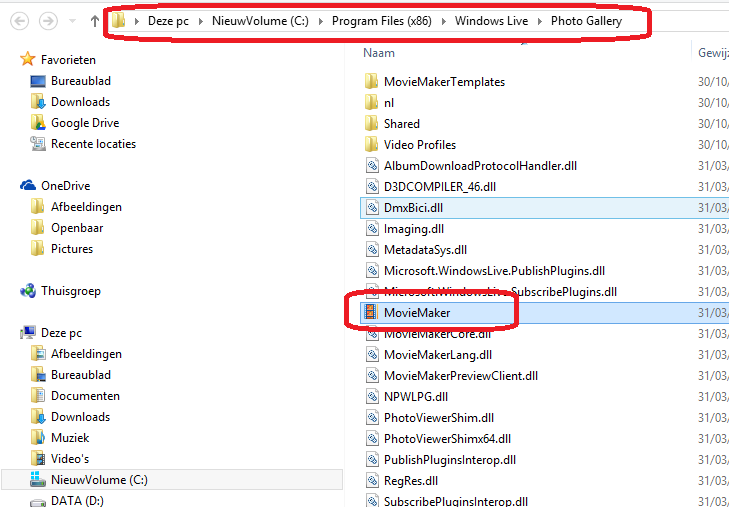Select Imaging.dll file
Screen dimensions: 729x507
point(414,229)
